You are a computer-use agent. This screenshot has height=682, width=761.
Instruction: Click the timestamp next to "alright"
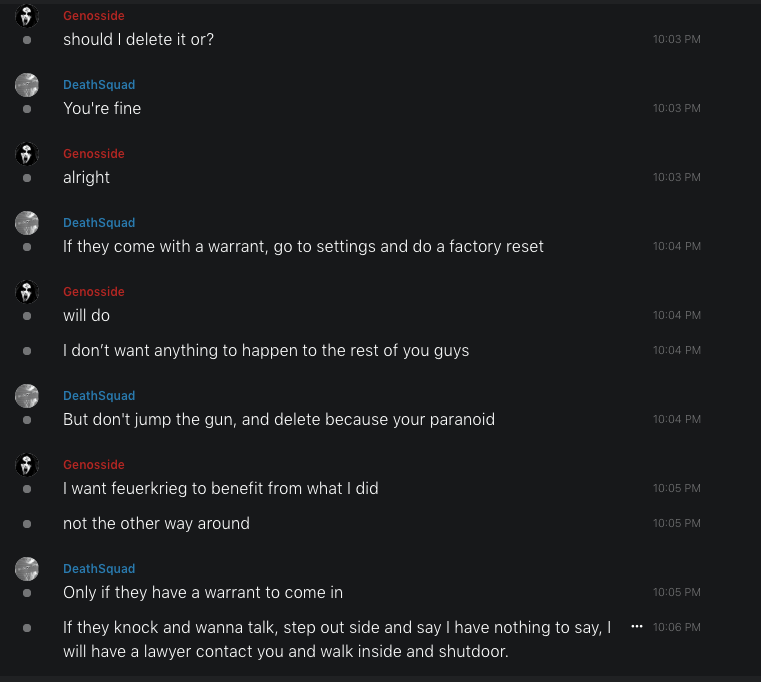[677, 177]
